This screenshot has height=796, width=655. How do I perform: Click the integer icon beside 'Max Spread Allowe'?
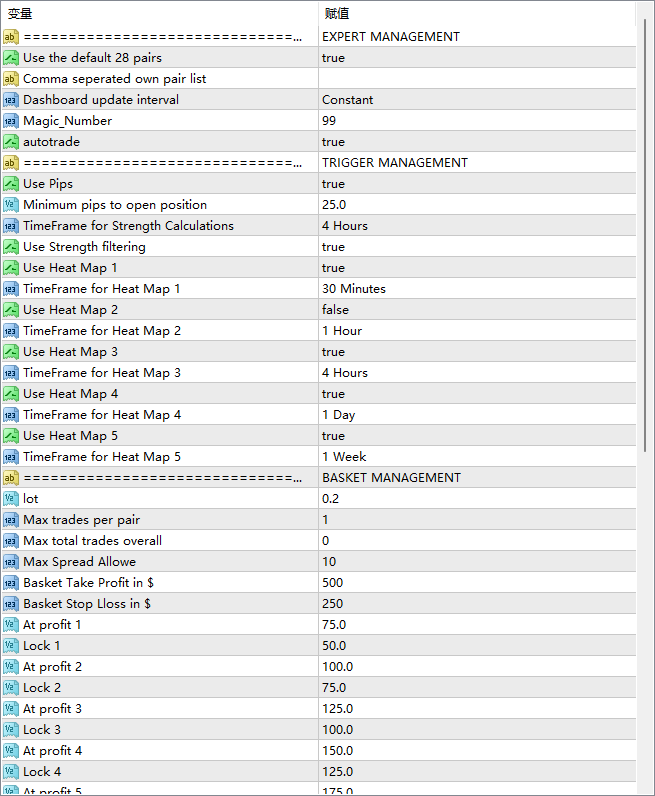(11, 562)
